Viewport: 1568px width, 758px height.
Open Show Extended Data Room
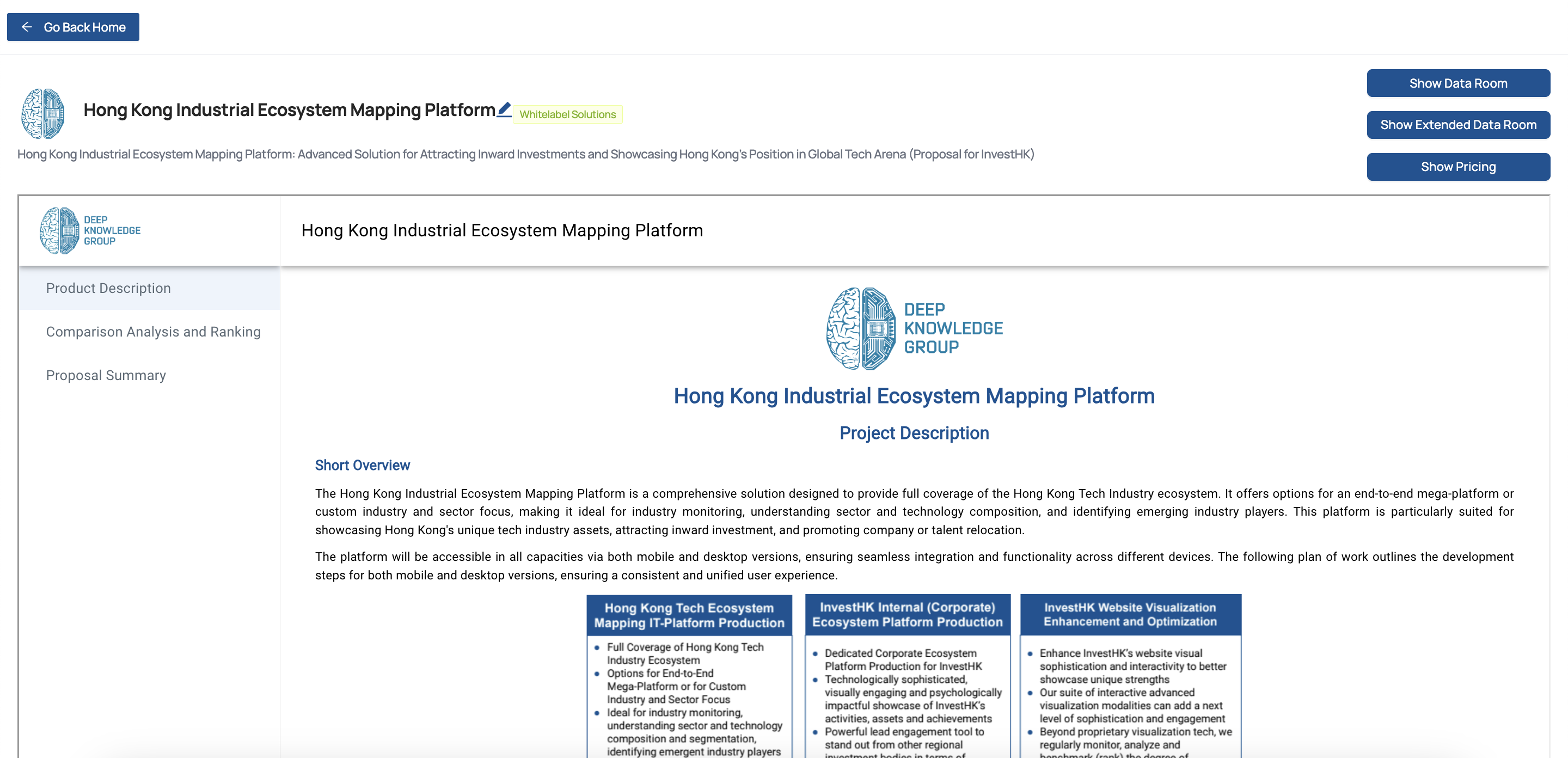point(1458,125)
